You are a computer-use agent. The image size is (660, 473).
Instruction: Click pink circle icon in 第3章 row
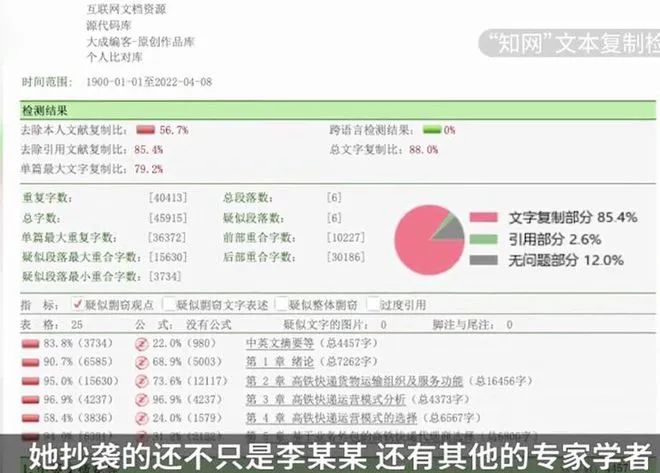[142, 400]
